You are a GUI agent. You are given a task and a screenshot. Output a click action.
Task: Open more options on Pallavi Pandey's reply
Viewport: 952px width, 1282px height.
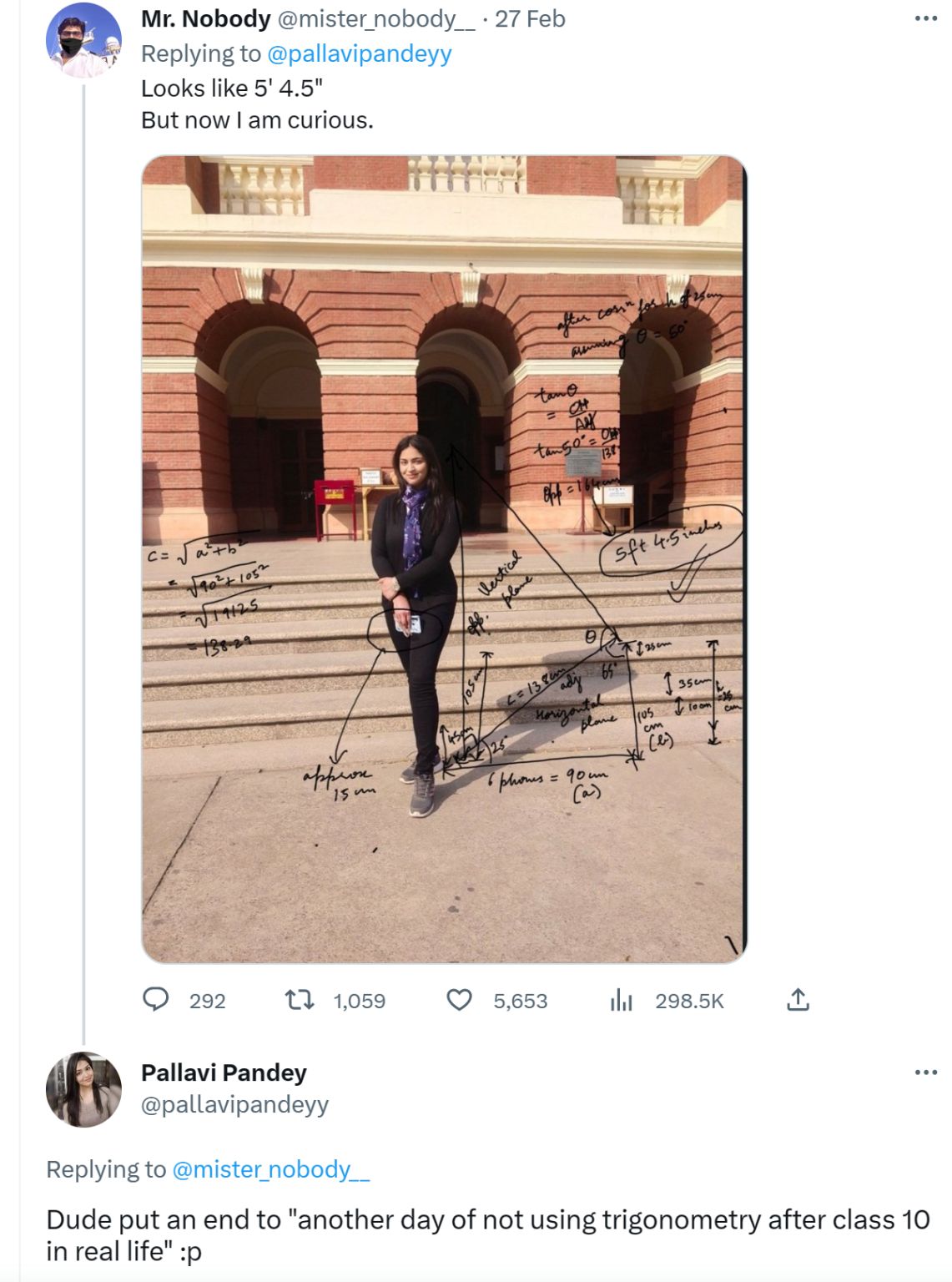925,1072
